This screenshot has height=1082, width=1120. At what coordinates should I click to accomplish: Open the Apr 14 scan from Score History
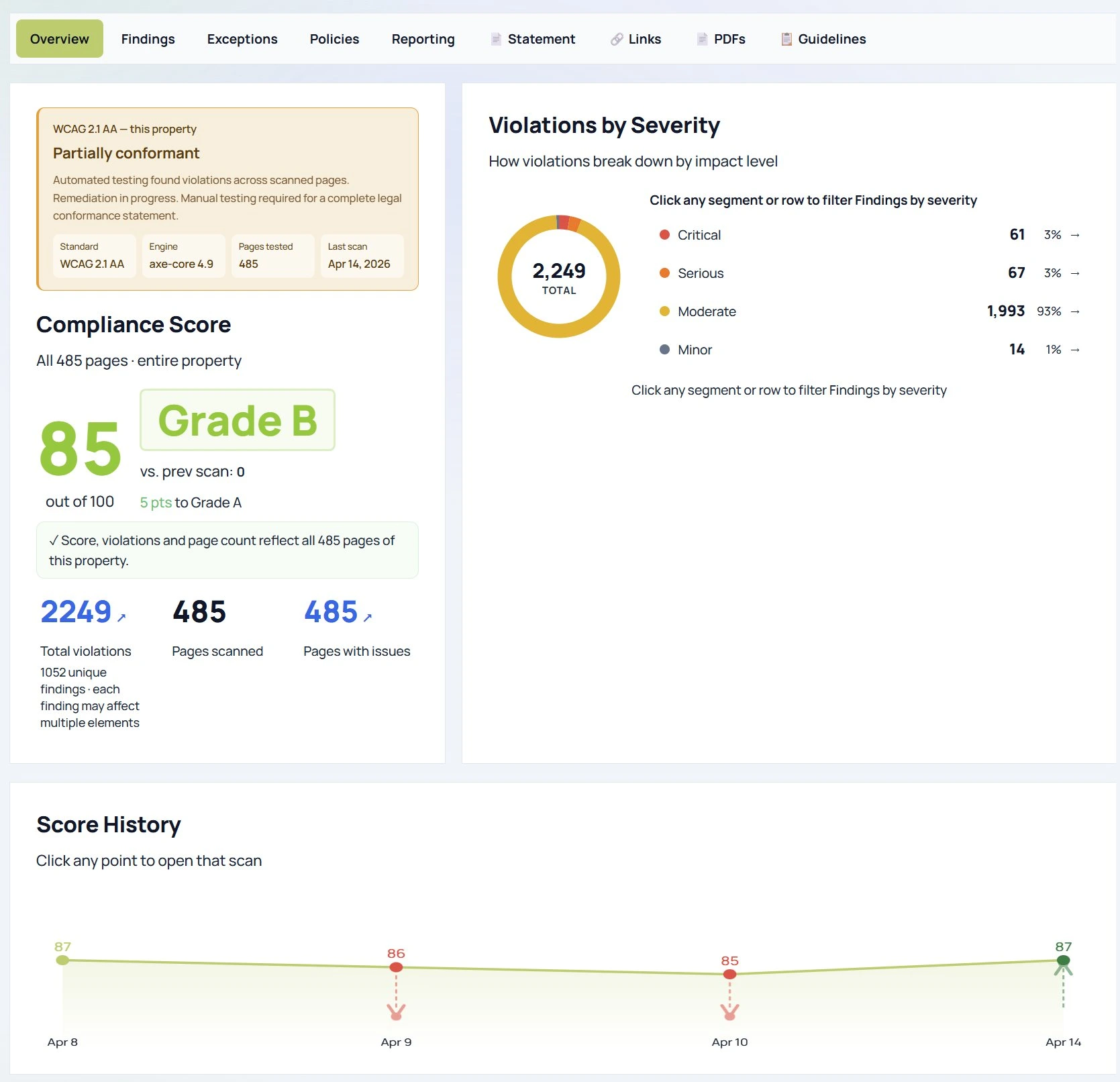1062,960
